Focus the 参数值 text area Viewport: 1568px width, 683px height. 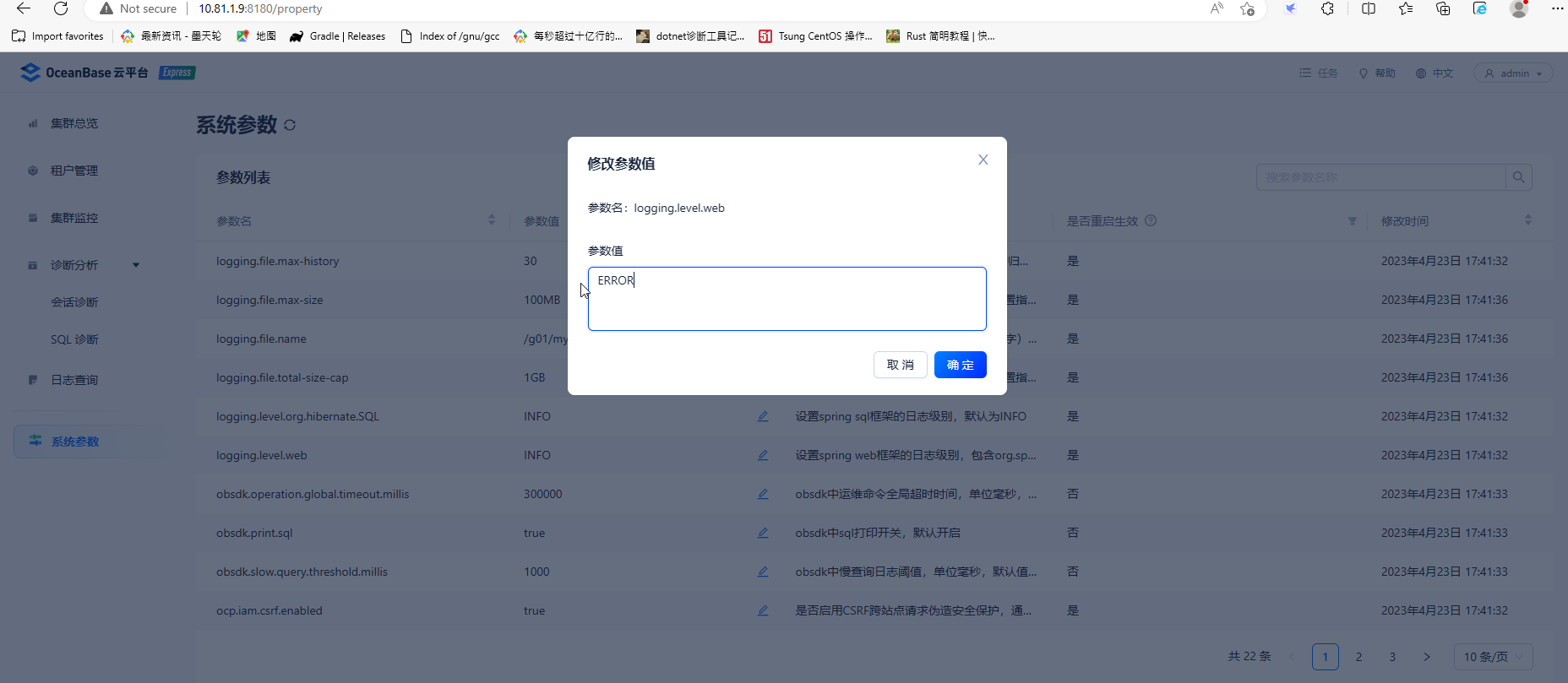(787, 299)
